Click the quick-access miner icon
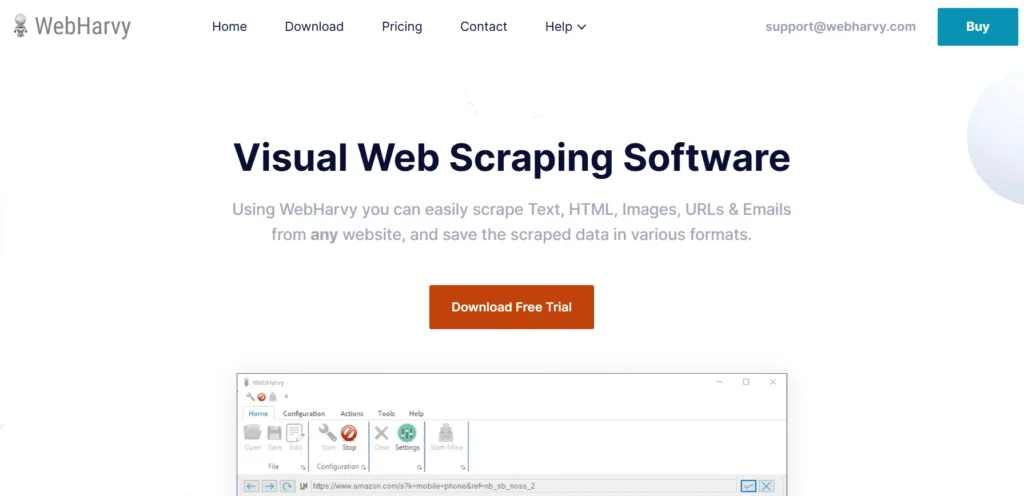The height and width of the screenshot is (496, 1024). [272, 397]
